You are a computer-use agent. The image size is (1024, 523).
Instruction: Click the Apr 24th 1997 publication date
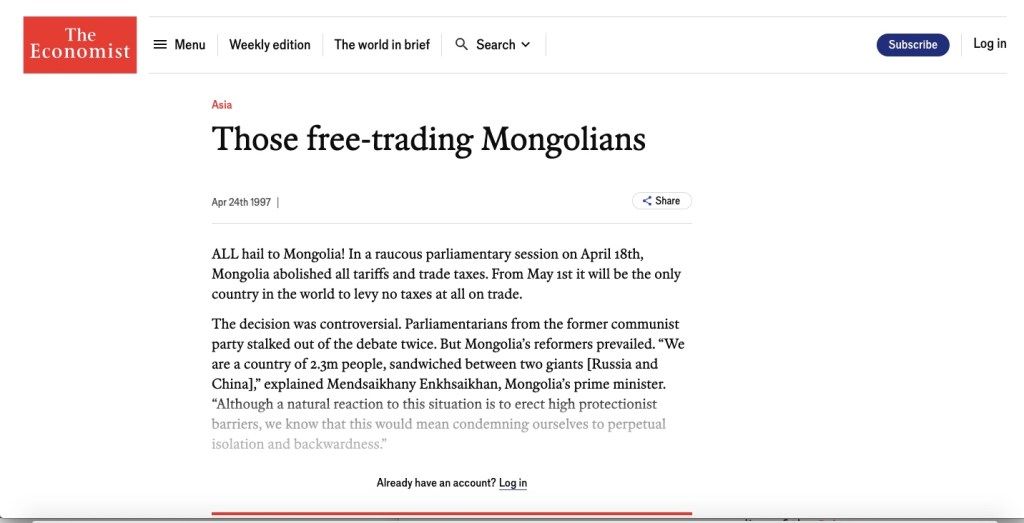click(x=241, y=202)
